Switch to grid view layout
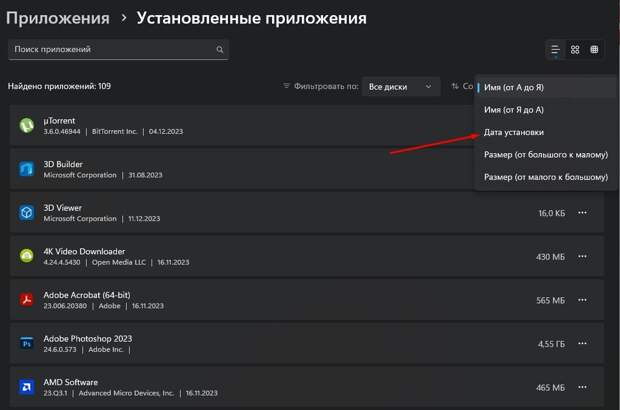 575,50
